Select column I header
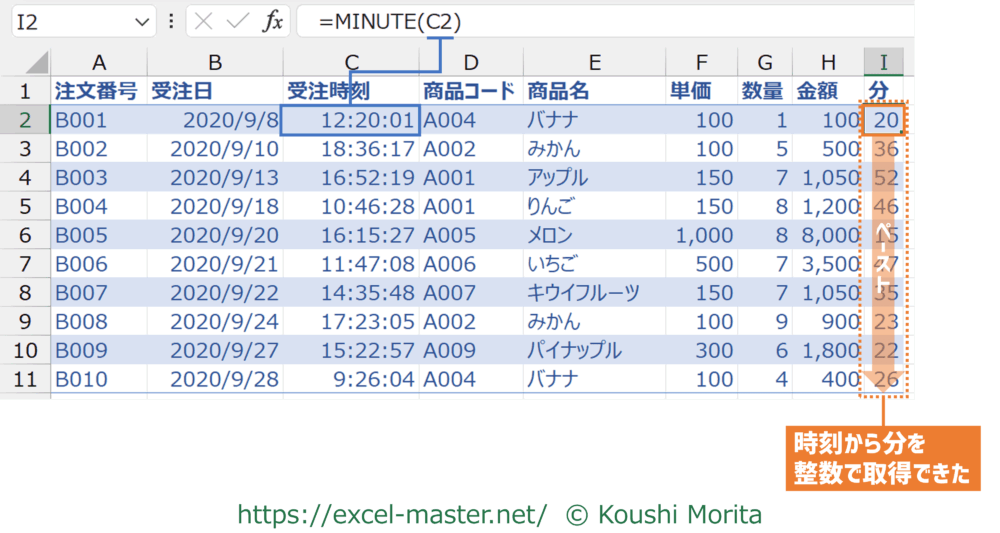 pyautogui.click(x=883, y=63)
